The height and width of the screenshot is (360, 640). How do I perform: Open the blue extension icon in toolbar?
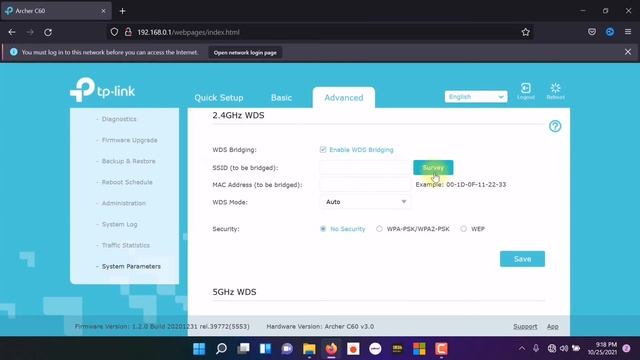point(610,32)
